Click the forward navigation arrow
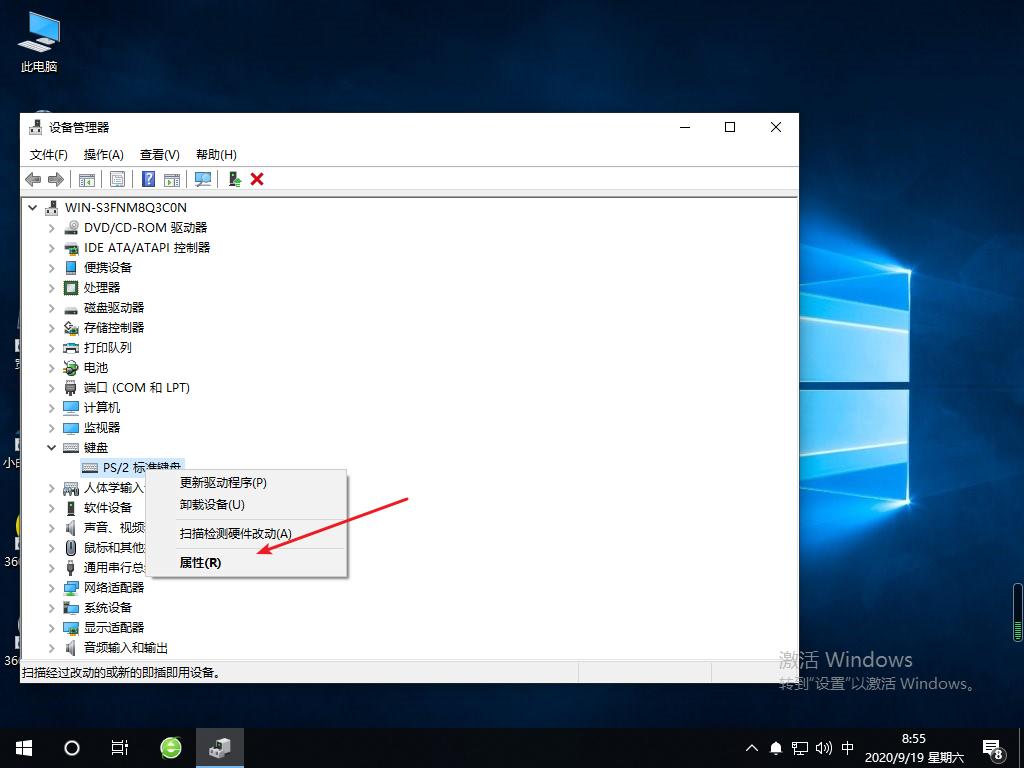This screenshot has width=1024, height=768. point(56,179)
